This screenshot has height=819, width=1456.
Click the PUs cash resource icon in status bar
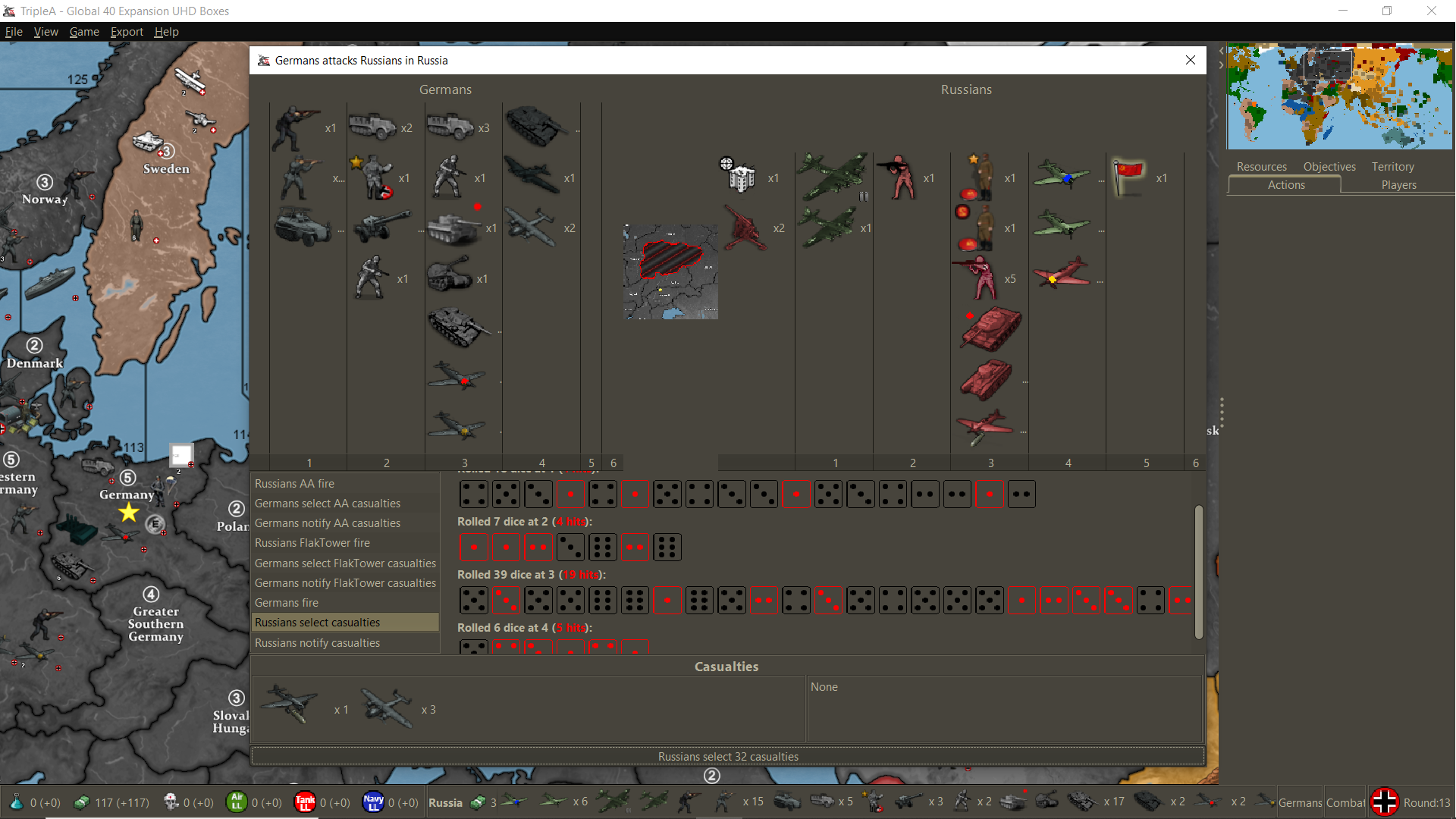point(81,802)
